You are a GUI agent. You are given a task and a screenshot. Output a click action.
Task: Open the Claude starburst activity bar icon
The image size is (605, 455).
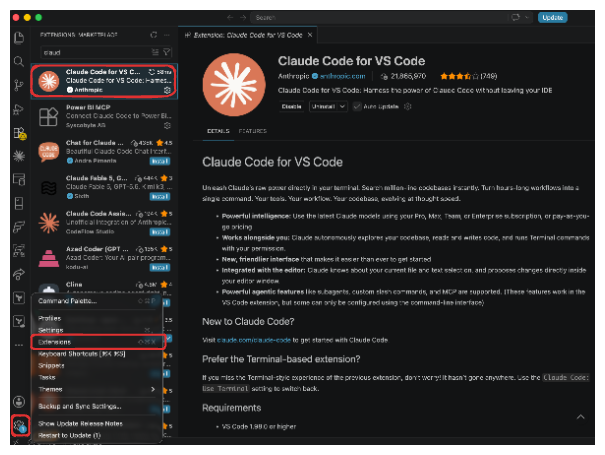(19, 156)
